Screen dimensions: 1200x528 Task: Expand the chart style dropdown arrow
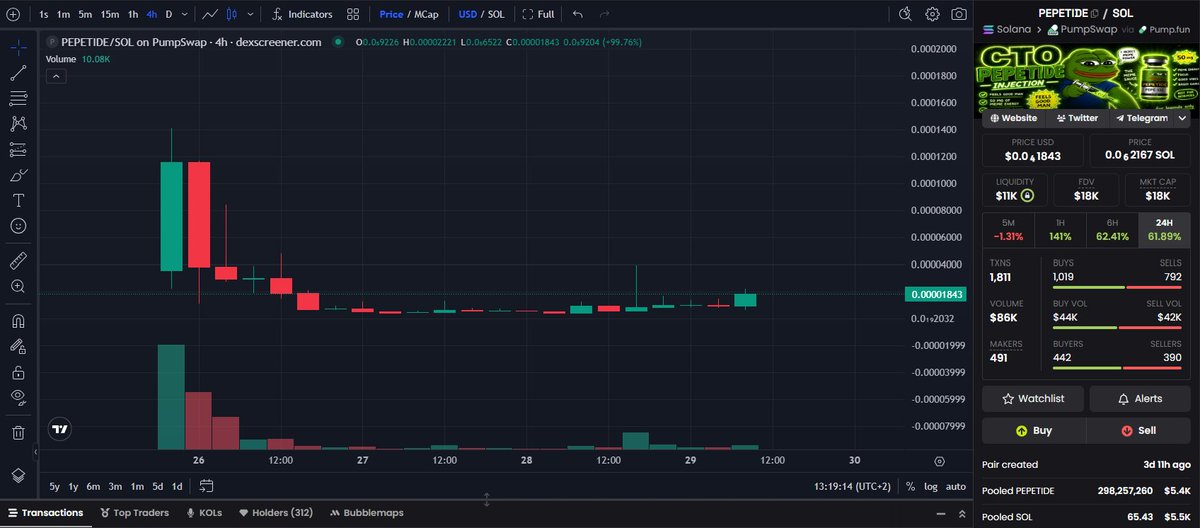coord(249,14)
